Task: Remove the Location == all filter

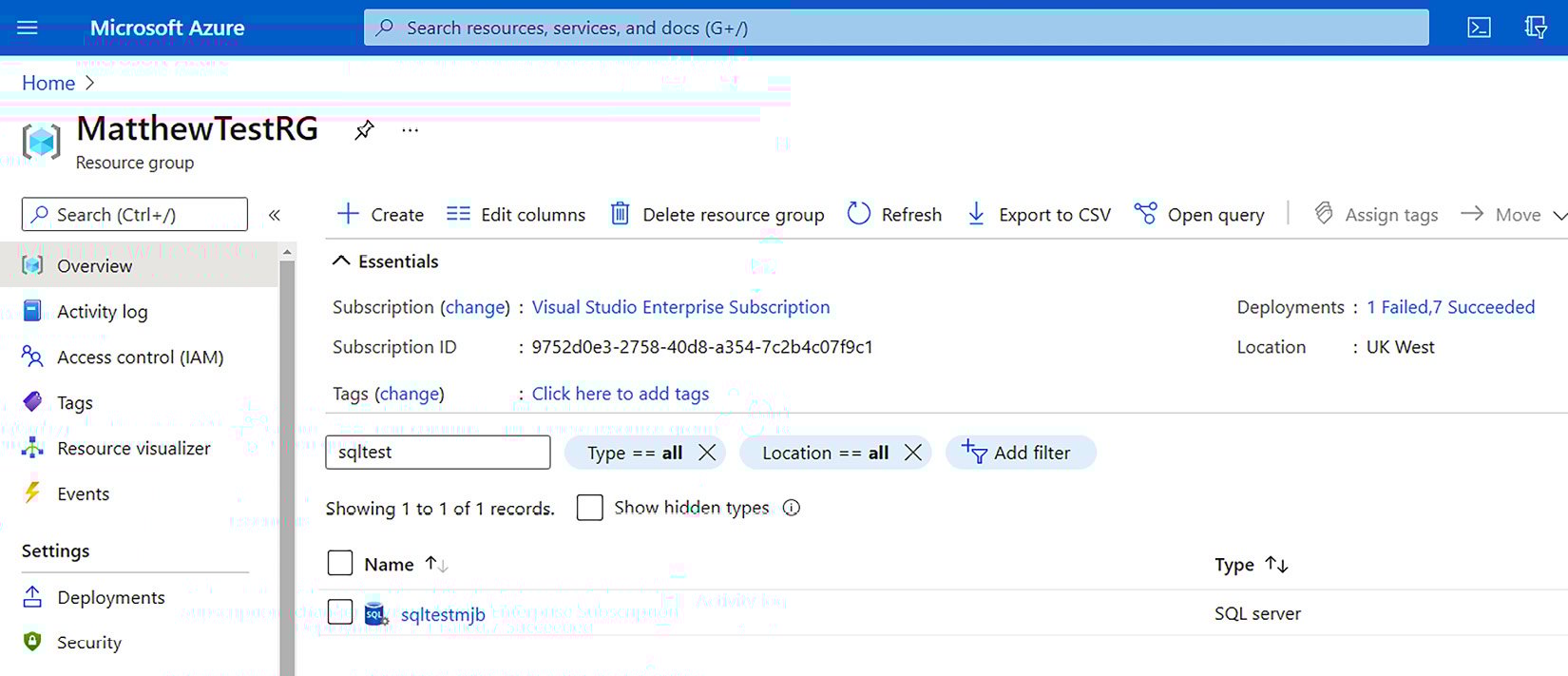Action: point(913,453)
